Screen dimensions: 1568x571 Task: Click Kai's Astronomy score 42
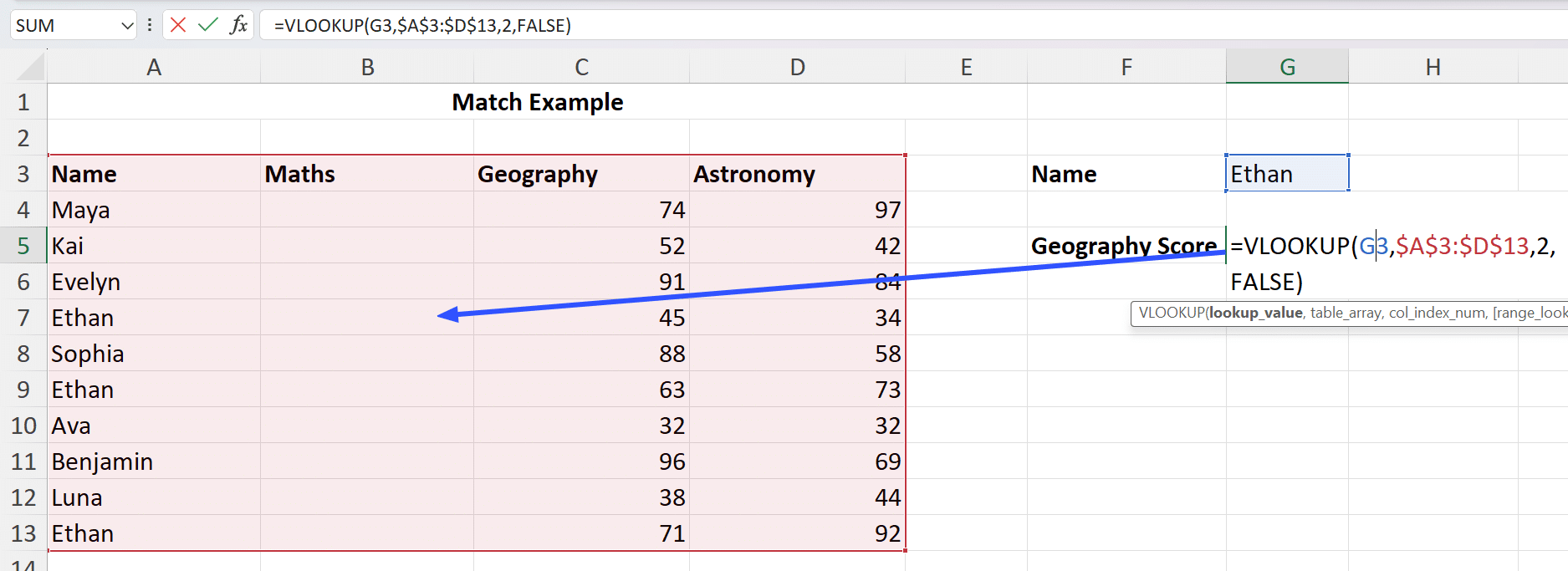797,246
